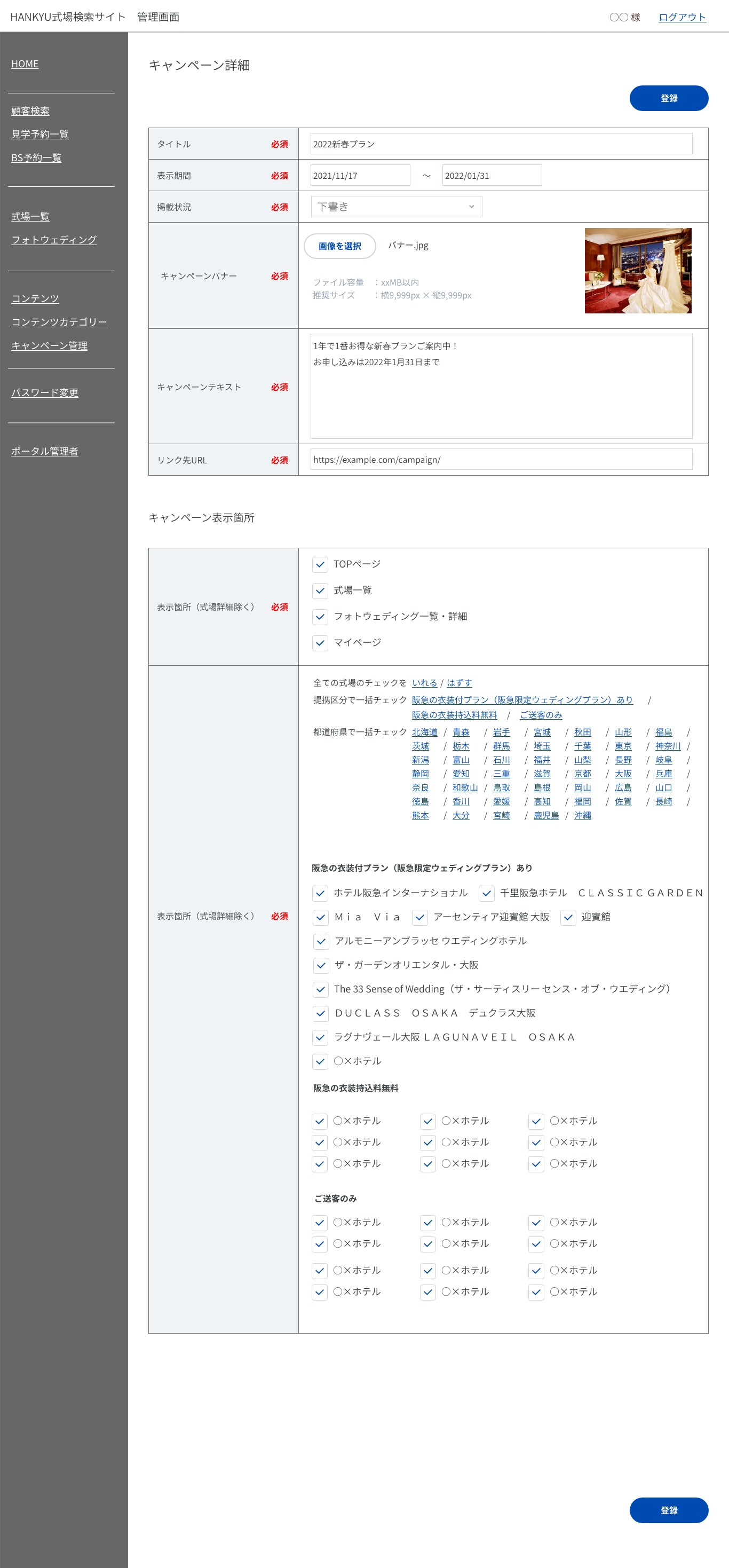Uncheck the 迎賓館 venue checkbox
This screenshot has width=729, height=1568.
[x=568, y=917]
